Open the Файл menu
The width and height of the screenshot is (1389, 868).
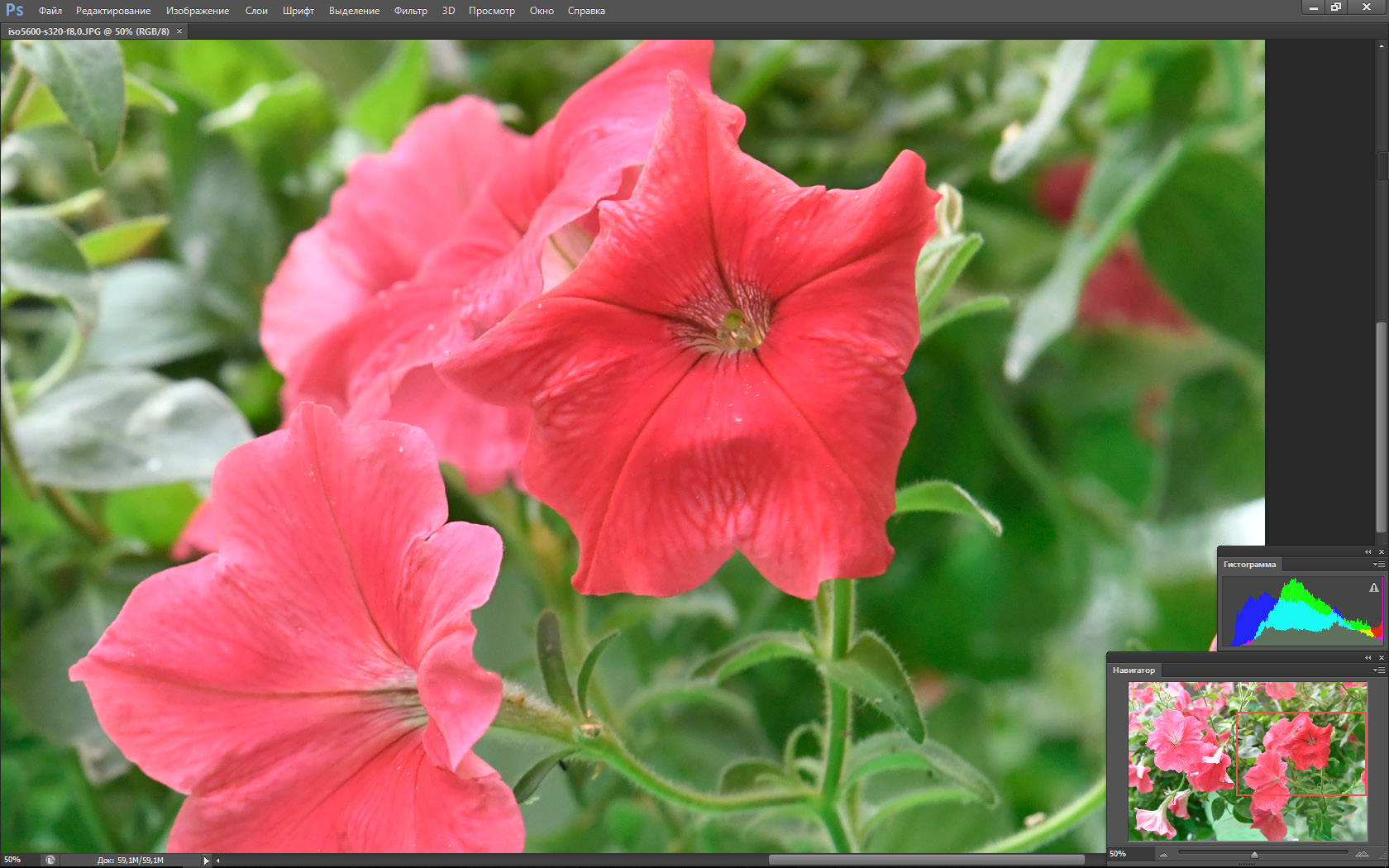[50, 11]
